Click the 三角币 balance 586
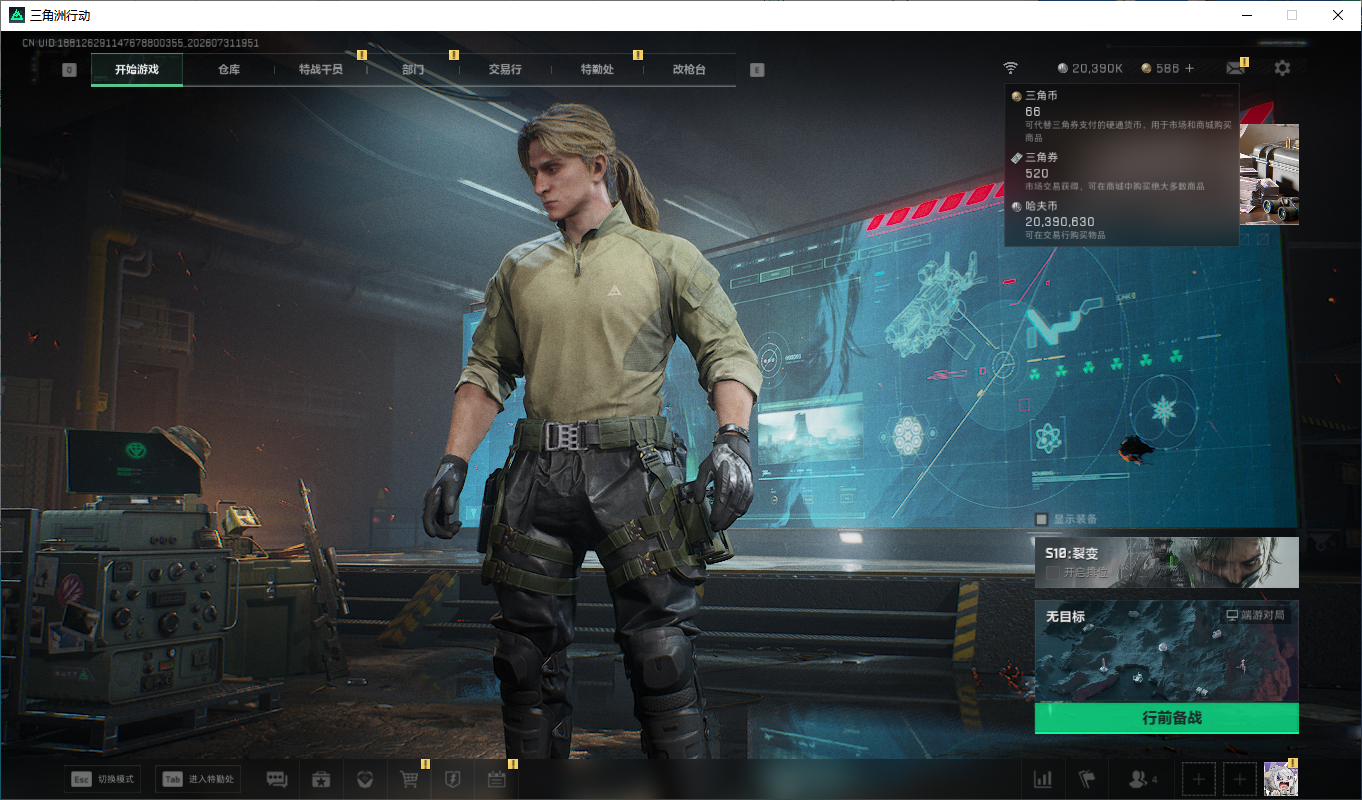The width and height of the screenshot is (1362, 800). point(1160,68)
